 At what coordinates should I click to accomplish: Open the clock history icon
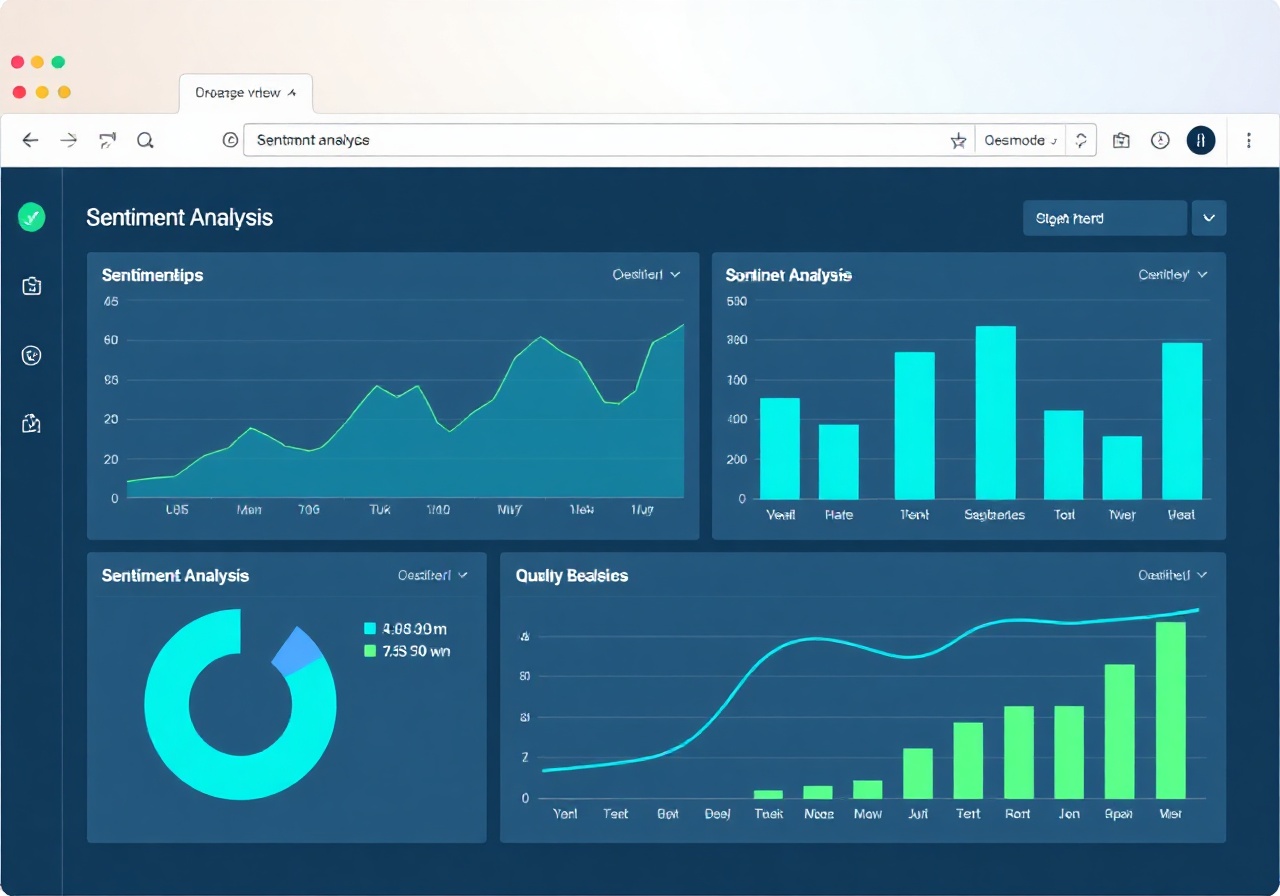(1160, 141)
